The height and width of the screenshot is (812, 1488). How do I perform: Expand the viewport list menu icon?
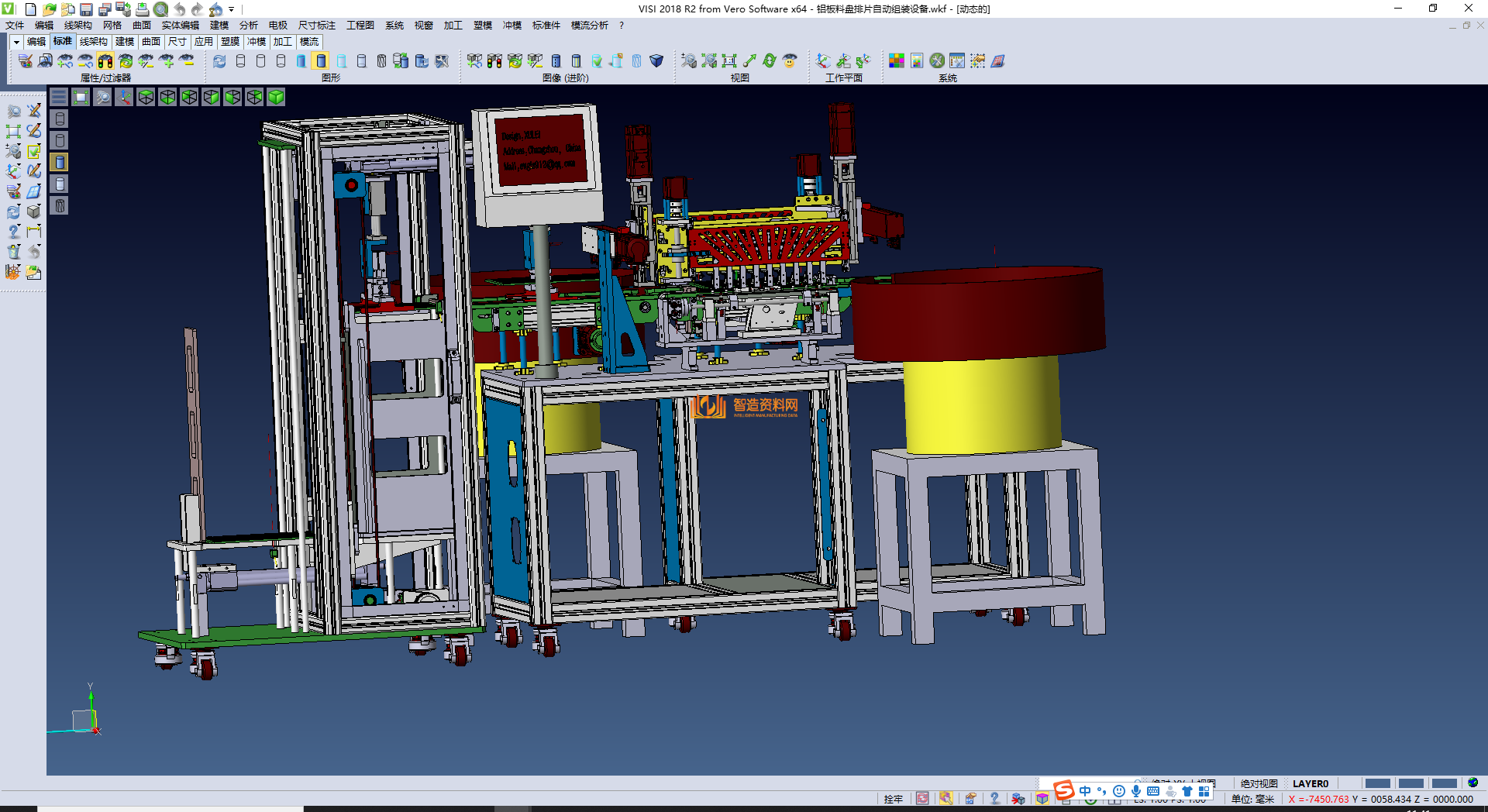click(x=59, y=97)
